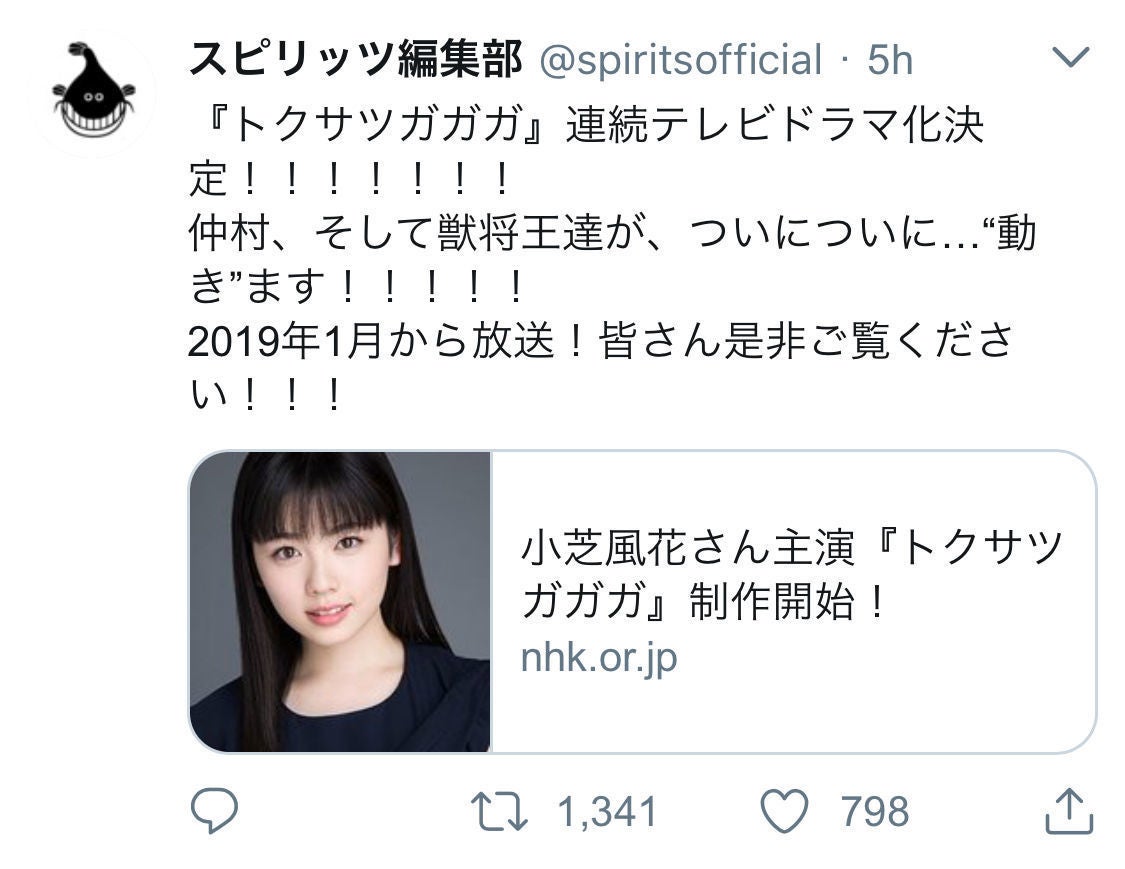
Task: Open the スピリッツ編集部 profile avatar
Action: coord(94,91)
